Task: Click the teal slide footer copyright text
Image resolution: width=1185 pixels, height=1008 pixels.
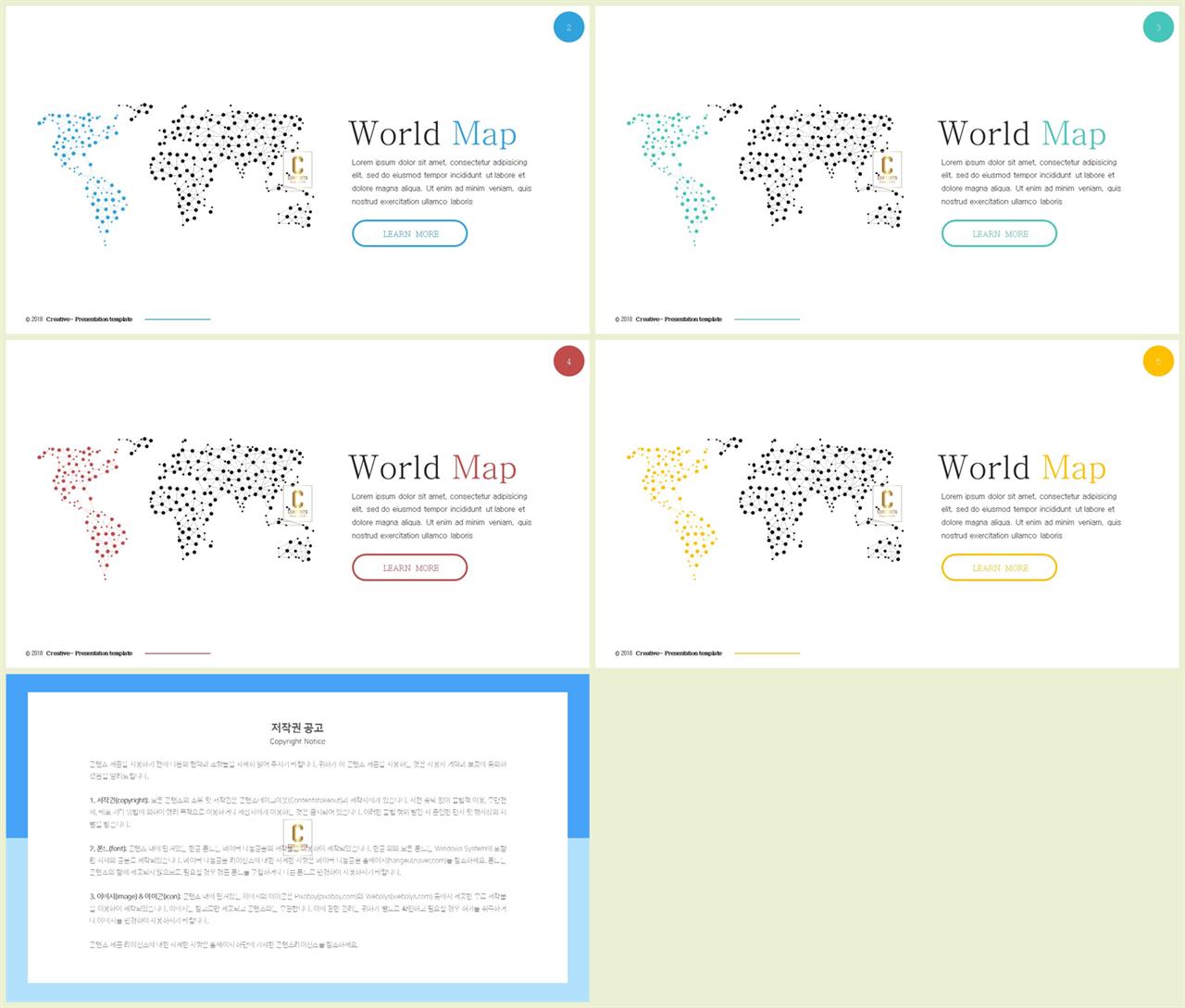Action: click(x=668, y=319)
